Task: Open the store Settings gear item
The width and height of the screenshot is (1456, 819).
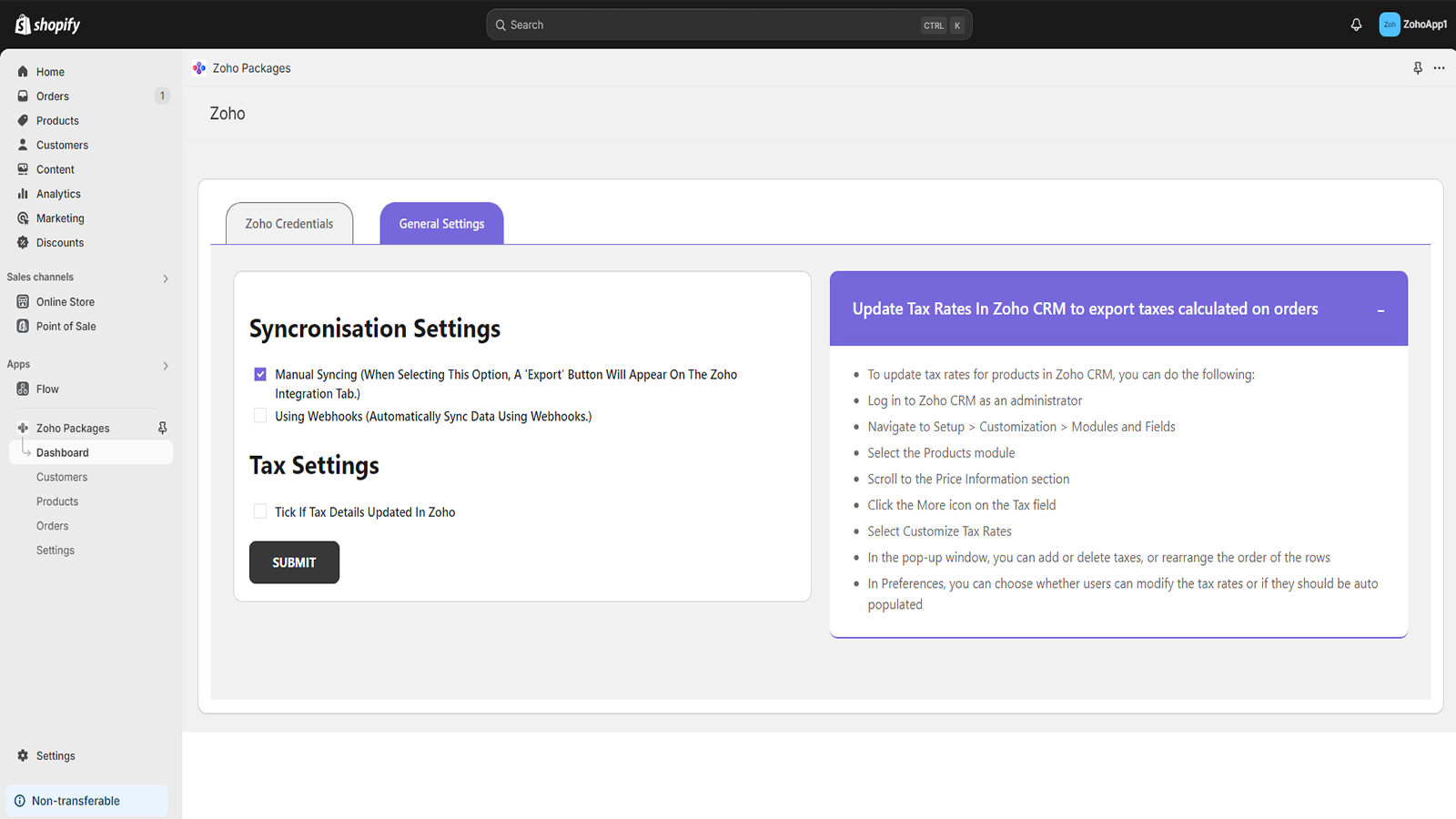Action: (x=55, y=756)
